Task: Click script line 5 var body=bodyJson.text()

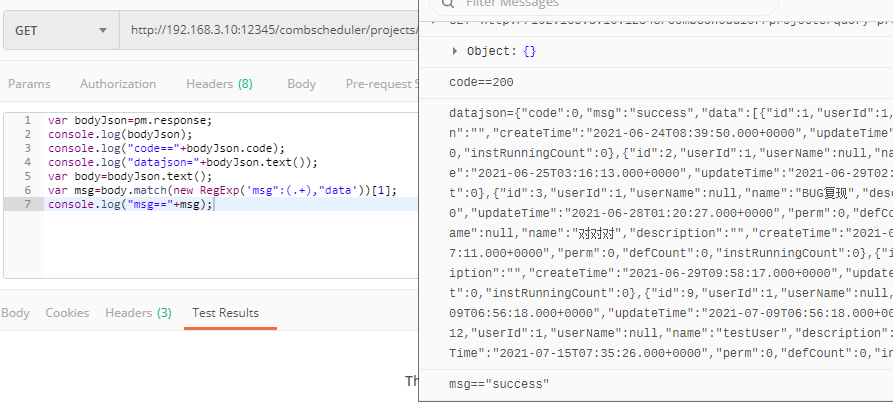Action: pyautogui.click(x=130, y=176)
